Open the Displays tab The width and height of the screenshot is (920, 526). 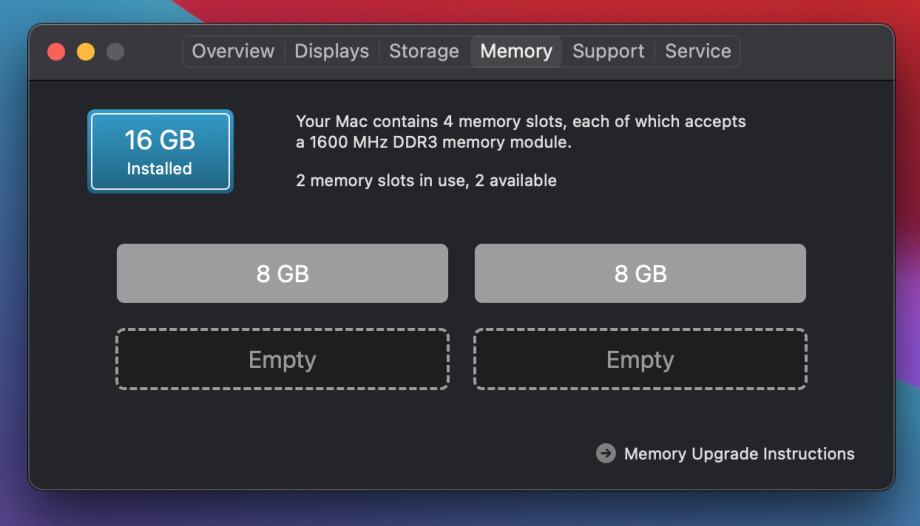tap(331, 51)
